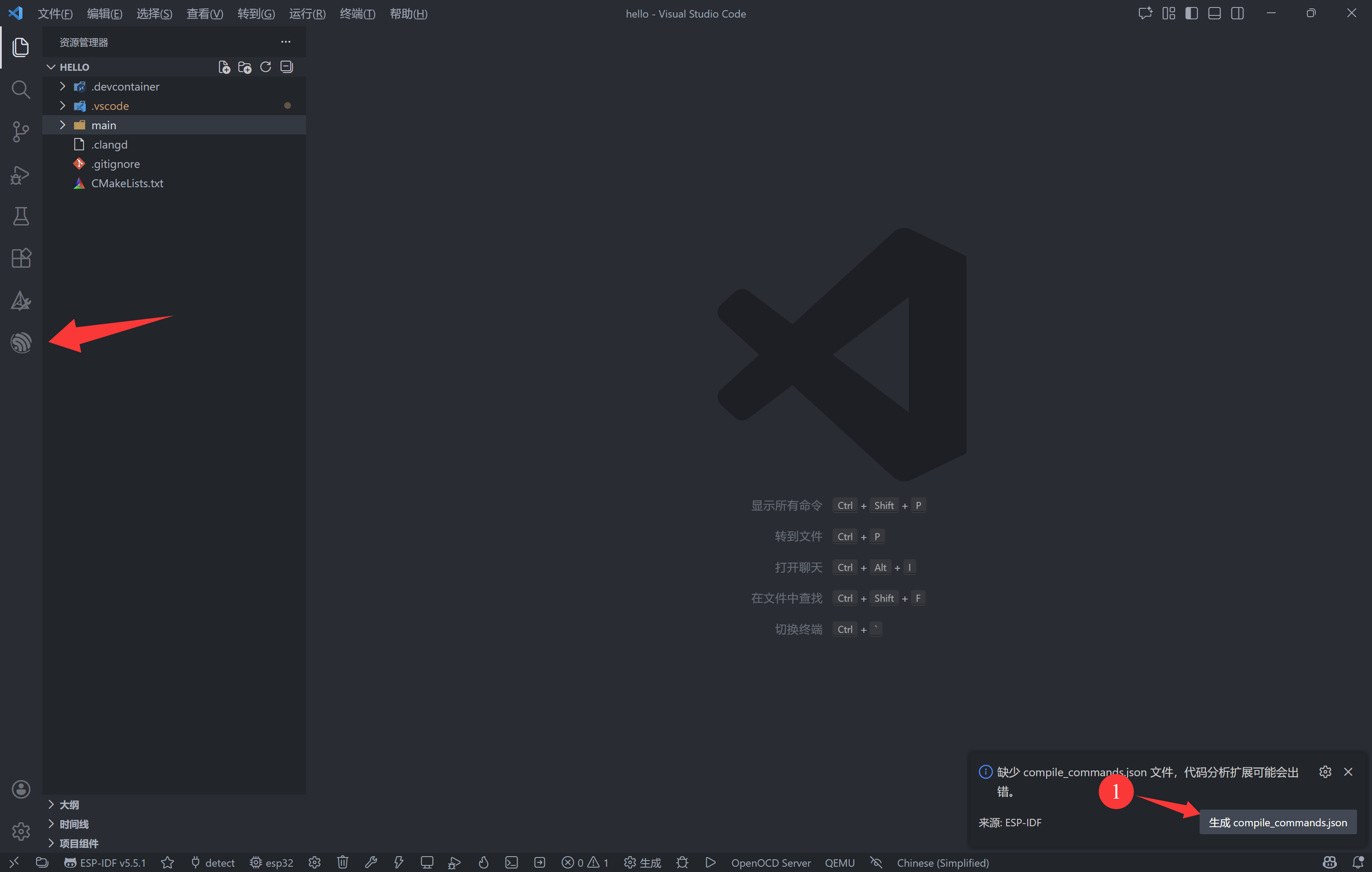Run full clean with trash icon
Screen dimensions: 1372x872
[x=343, y=862]
